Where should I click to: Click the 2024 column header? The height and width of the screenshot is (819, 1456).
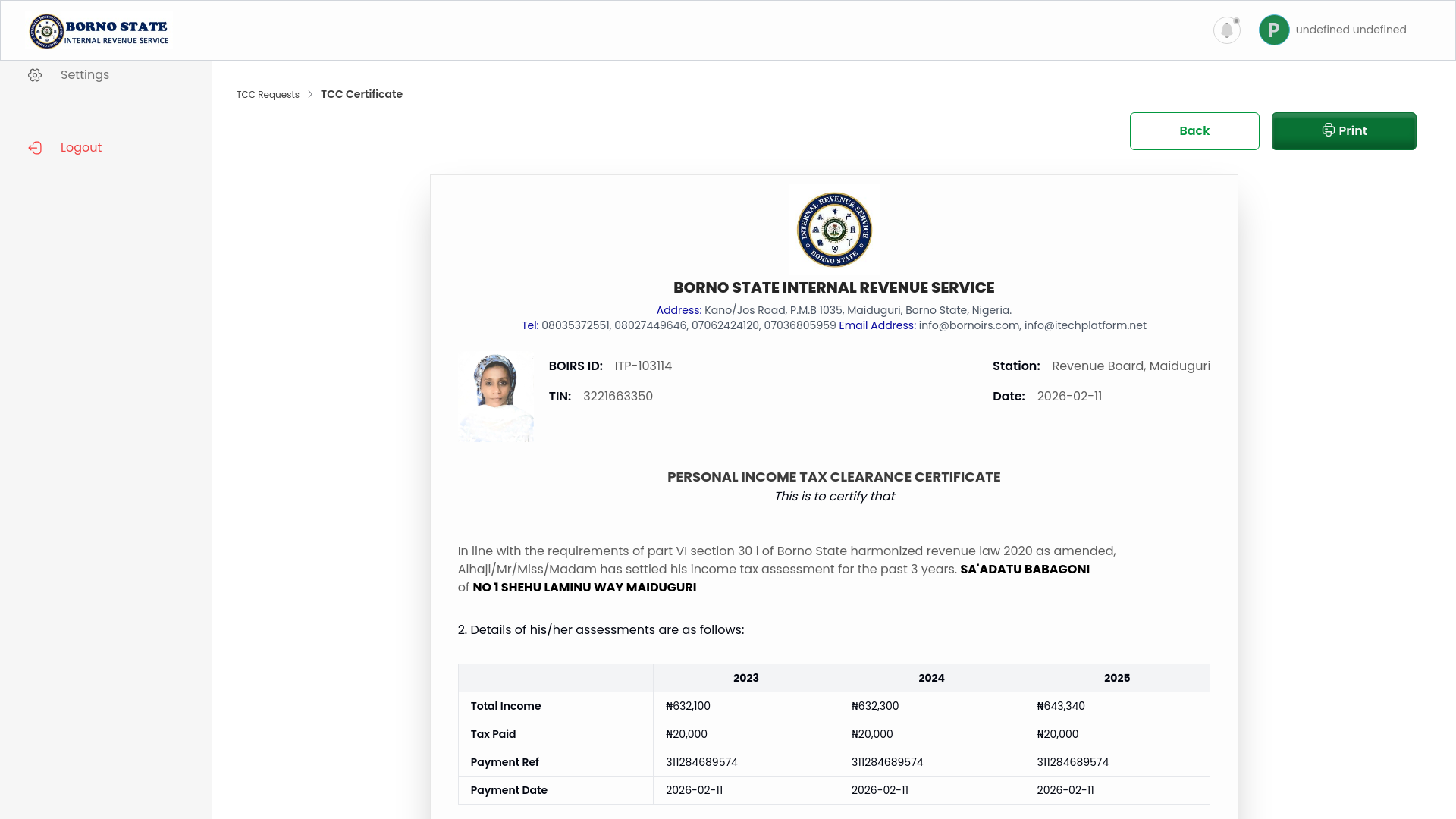931,678
